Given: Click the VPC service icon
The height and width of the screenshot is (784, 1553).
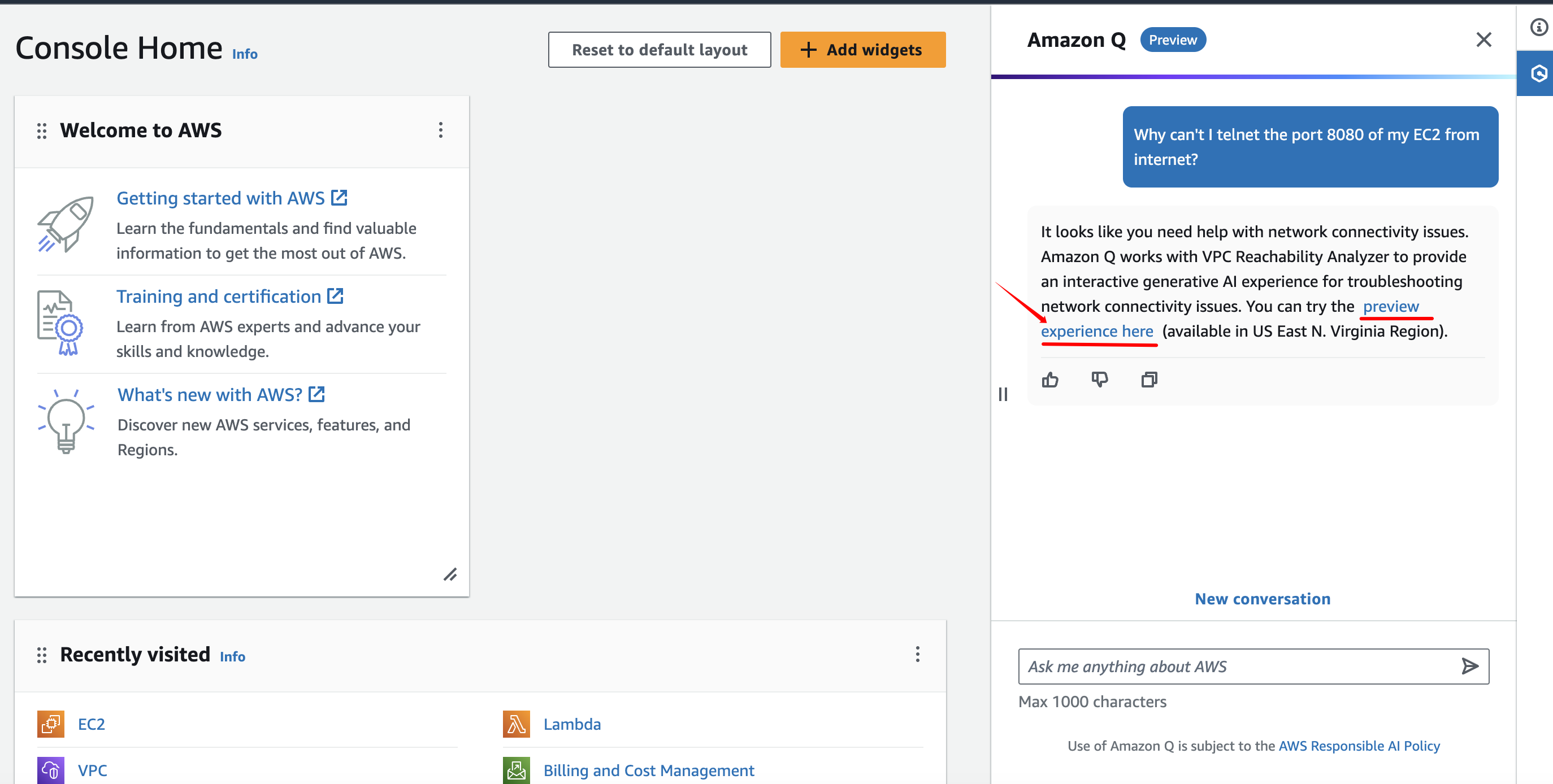Looking at the screenshot, I should pos(51,771).
